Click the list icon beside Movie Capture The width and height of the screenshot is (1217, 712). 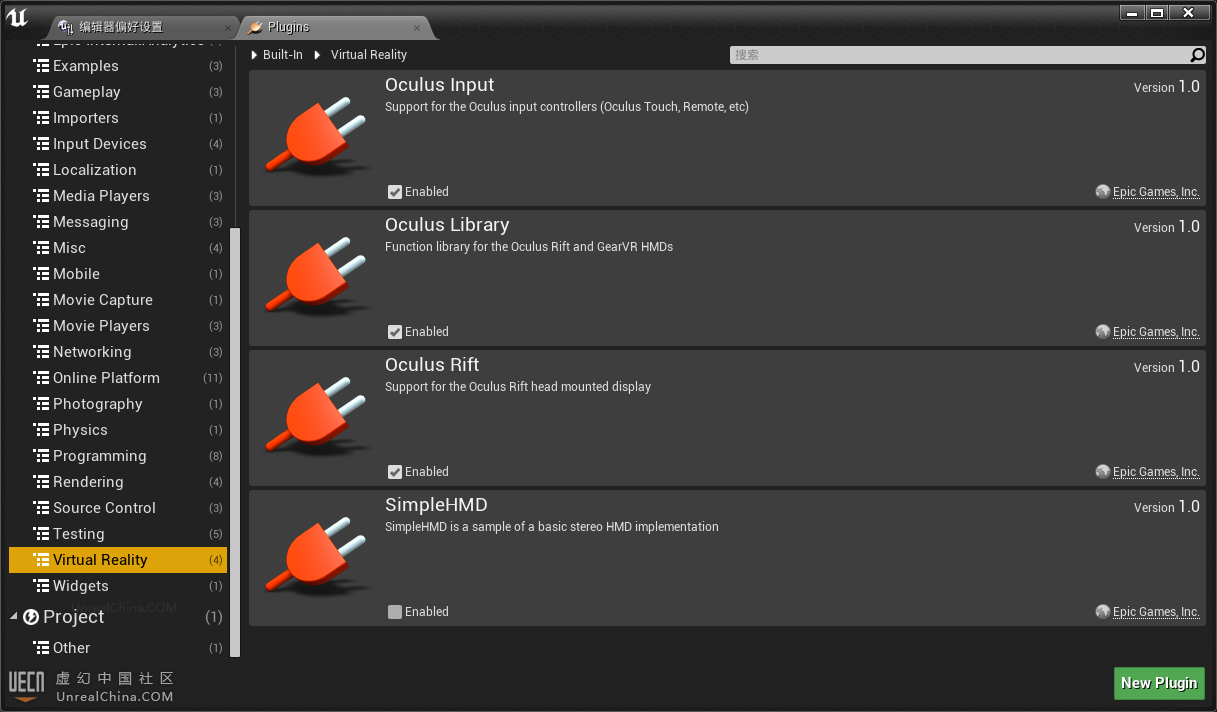pos(41,300)
